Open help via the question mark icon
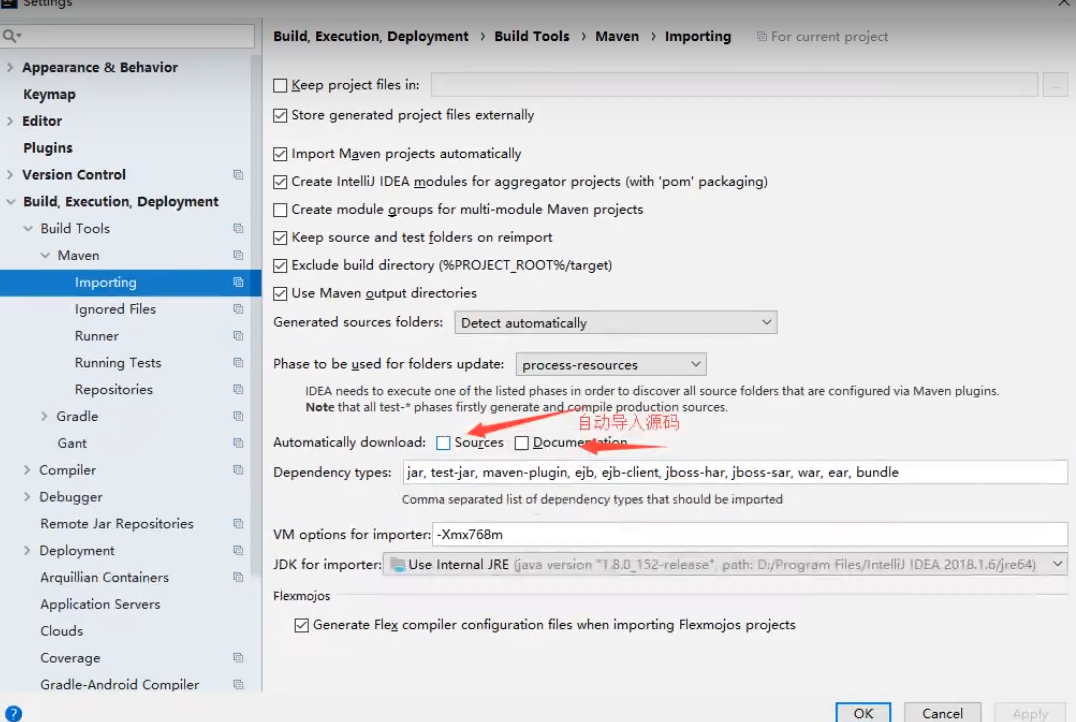Viewport: 1076px width, 722px height. (x=13, y=714)
